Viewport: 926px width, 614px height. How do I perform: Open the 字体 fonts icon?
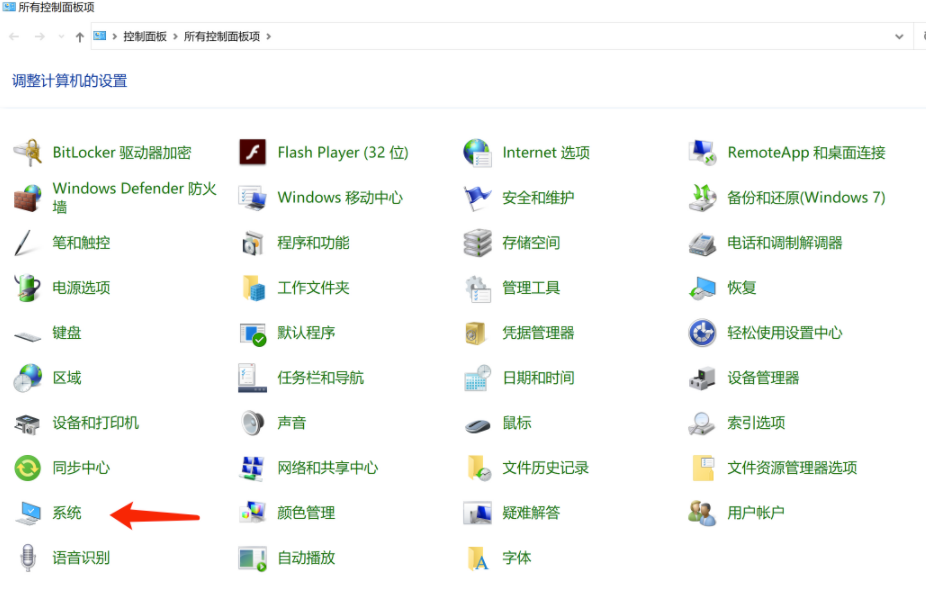tap(477, 558)
